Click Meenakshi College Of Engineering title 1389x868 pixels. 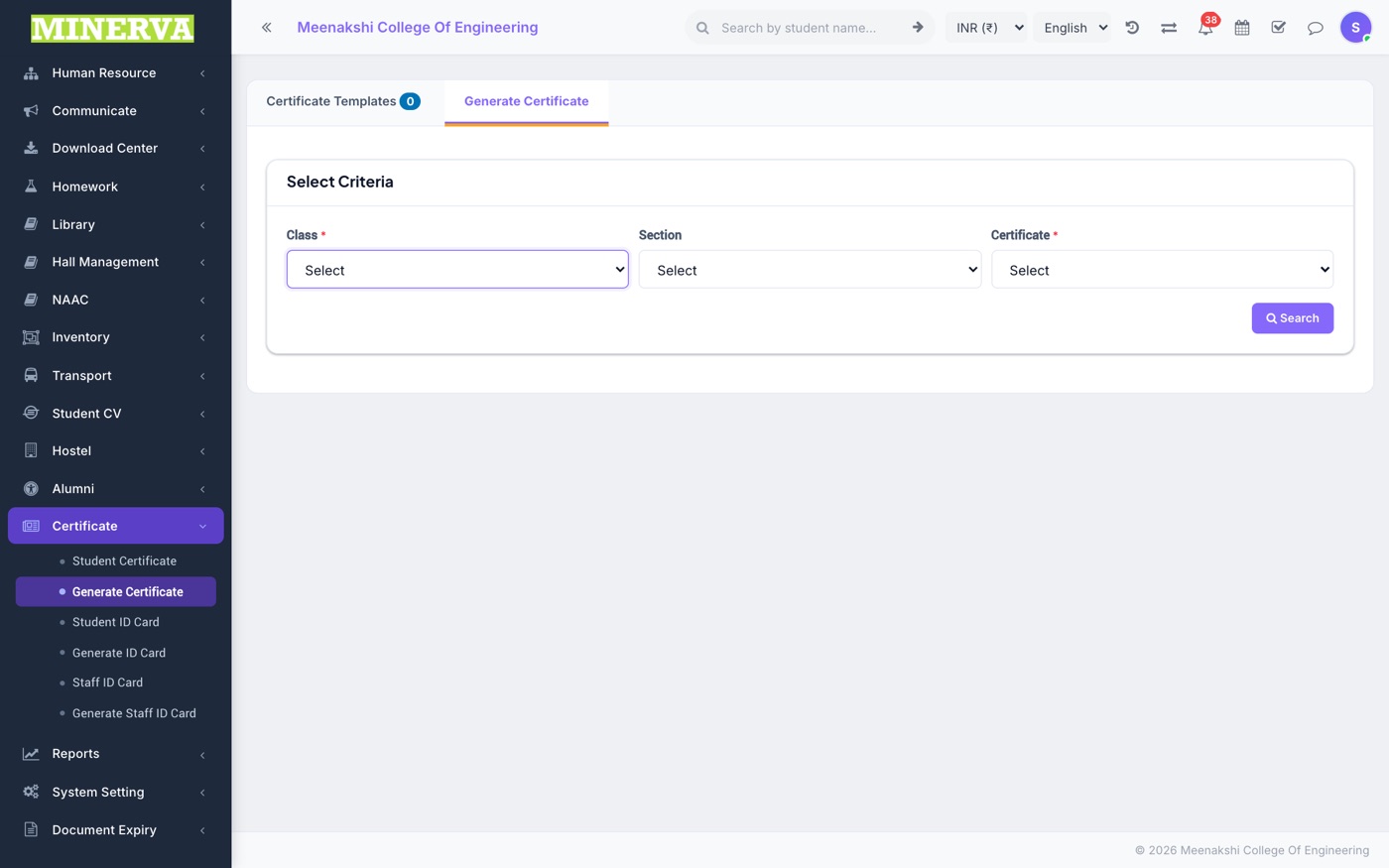(x=418, y=28)
